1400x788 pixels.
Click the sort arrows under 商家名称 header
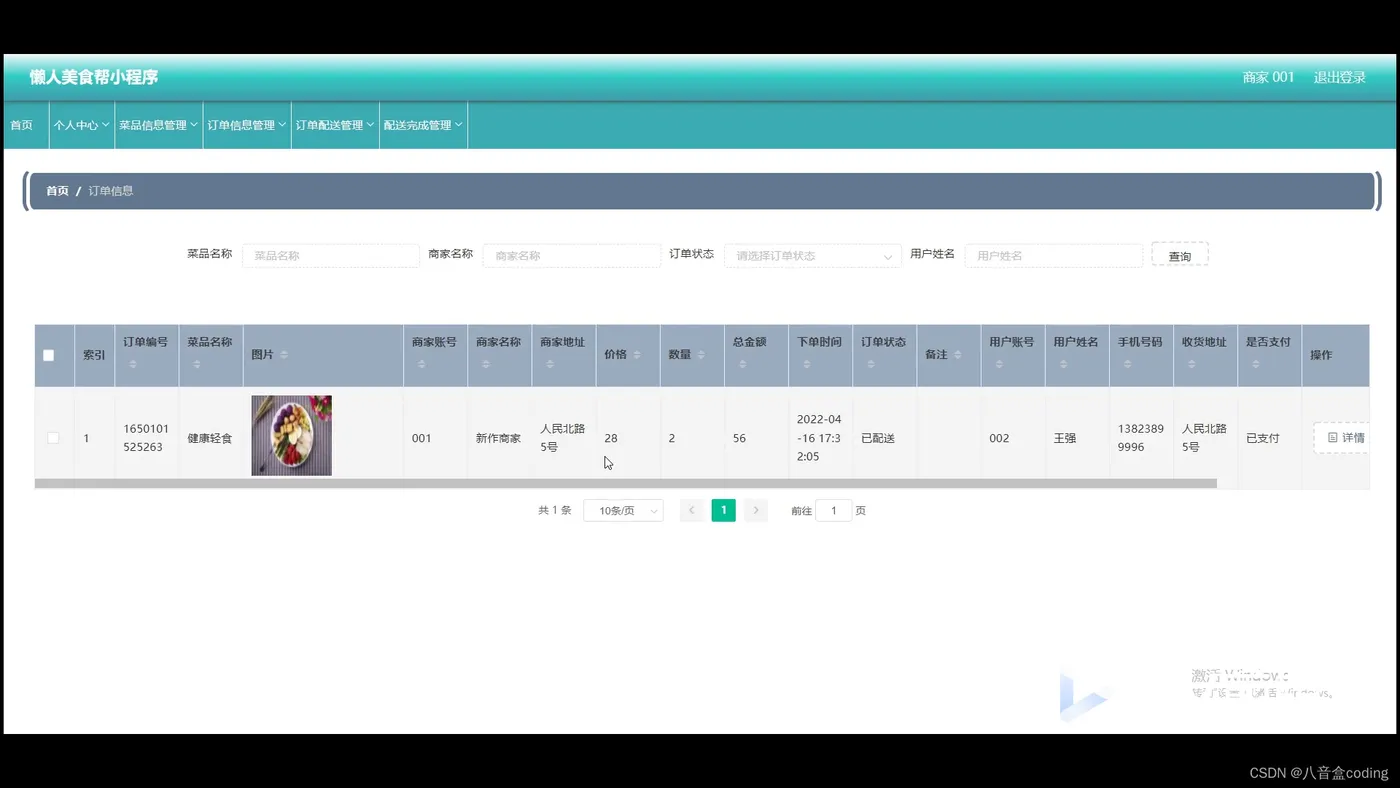coord(485,364)
